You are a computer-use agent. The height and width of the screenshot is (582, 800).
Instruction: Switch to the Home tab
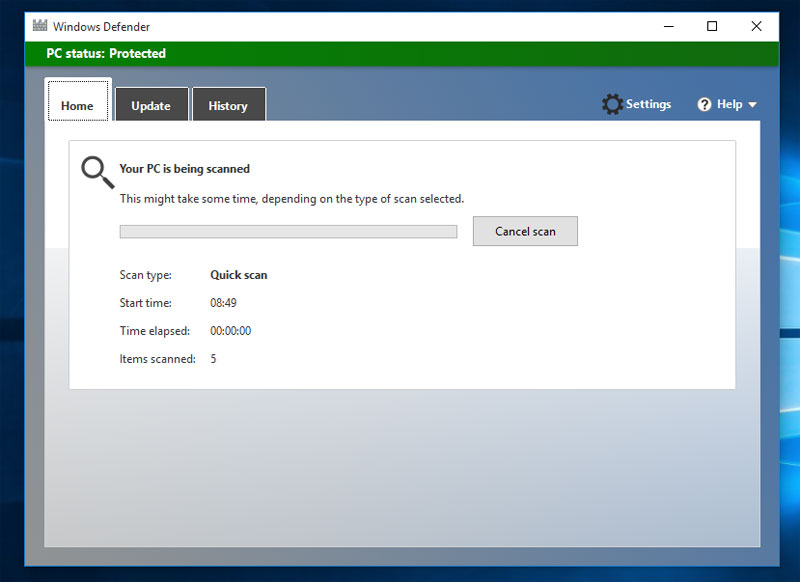[78, 99]
